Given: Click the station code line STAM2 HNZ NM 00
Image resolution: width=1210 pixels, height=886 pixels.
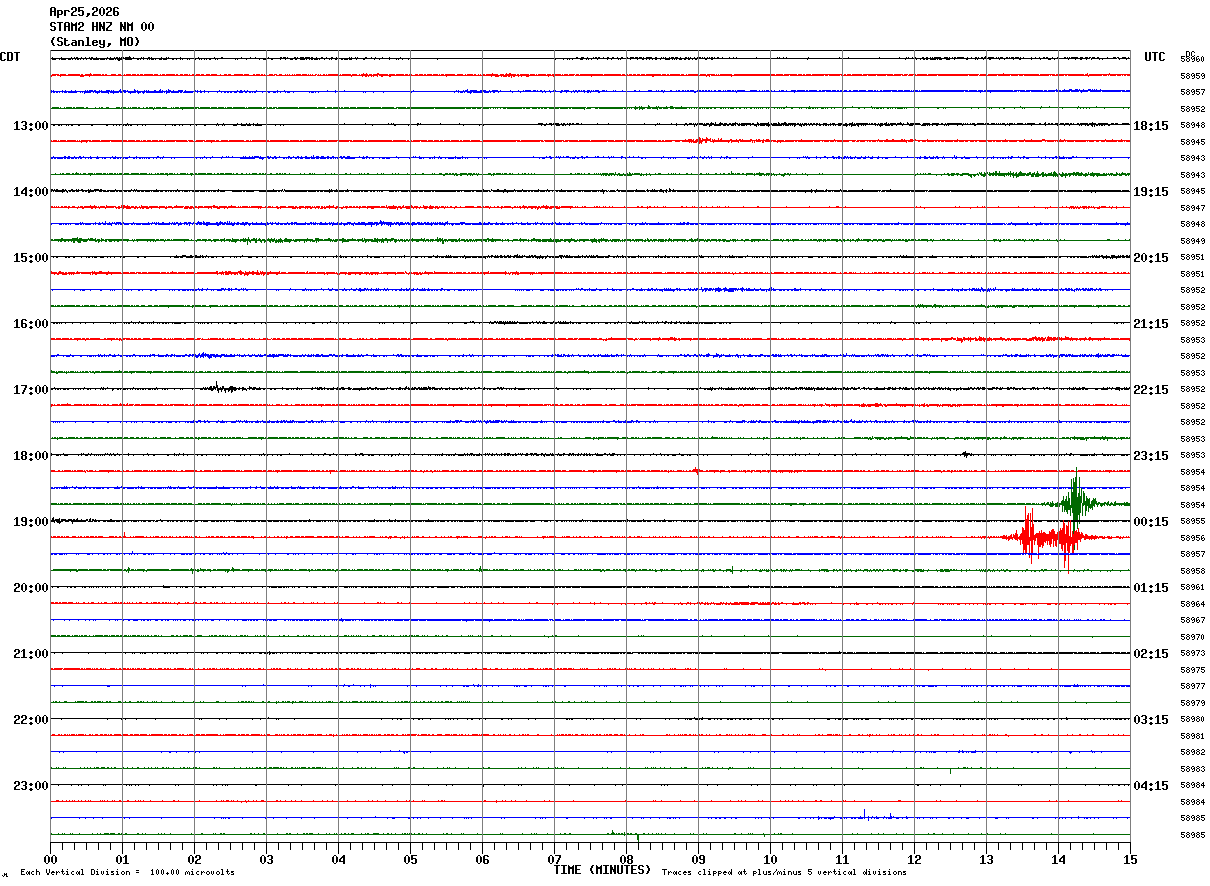Looking at the screenshot, I should (x=102, y=27).
